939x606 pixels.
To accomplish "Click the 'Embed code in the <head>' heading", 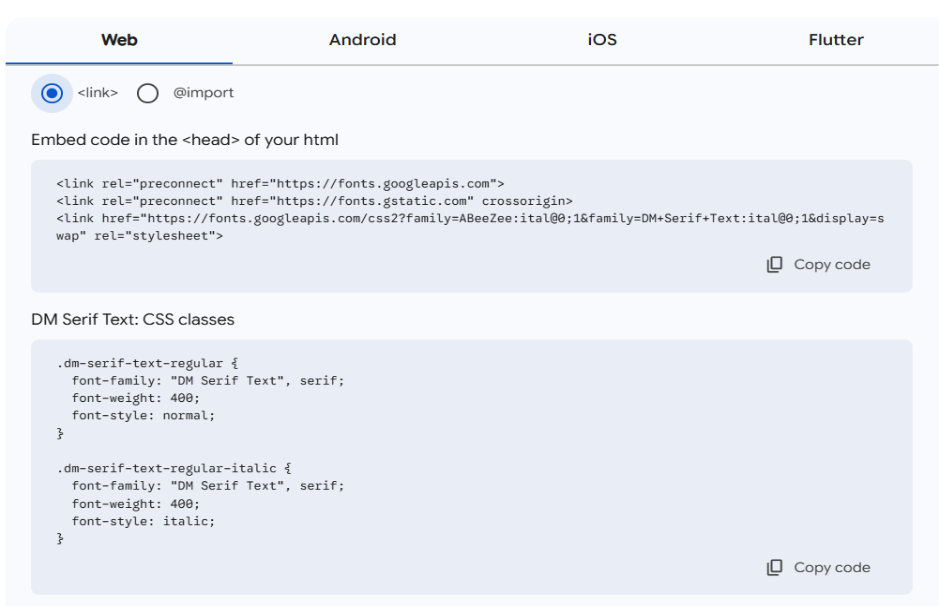I will (184, 140).
